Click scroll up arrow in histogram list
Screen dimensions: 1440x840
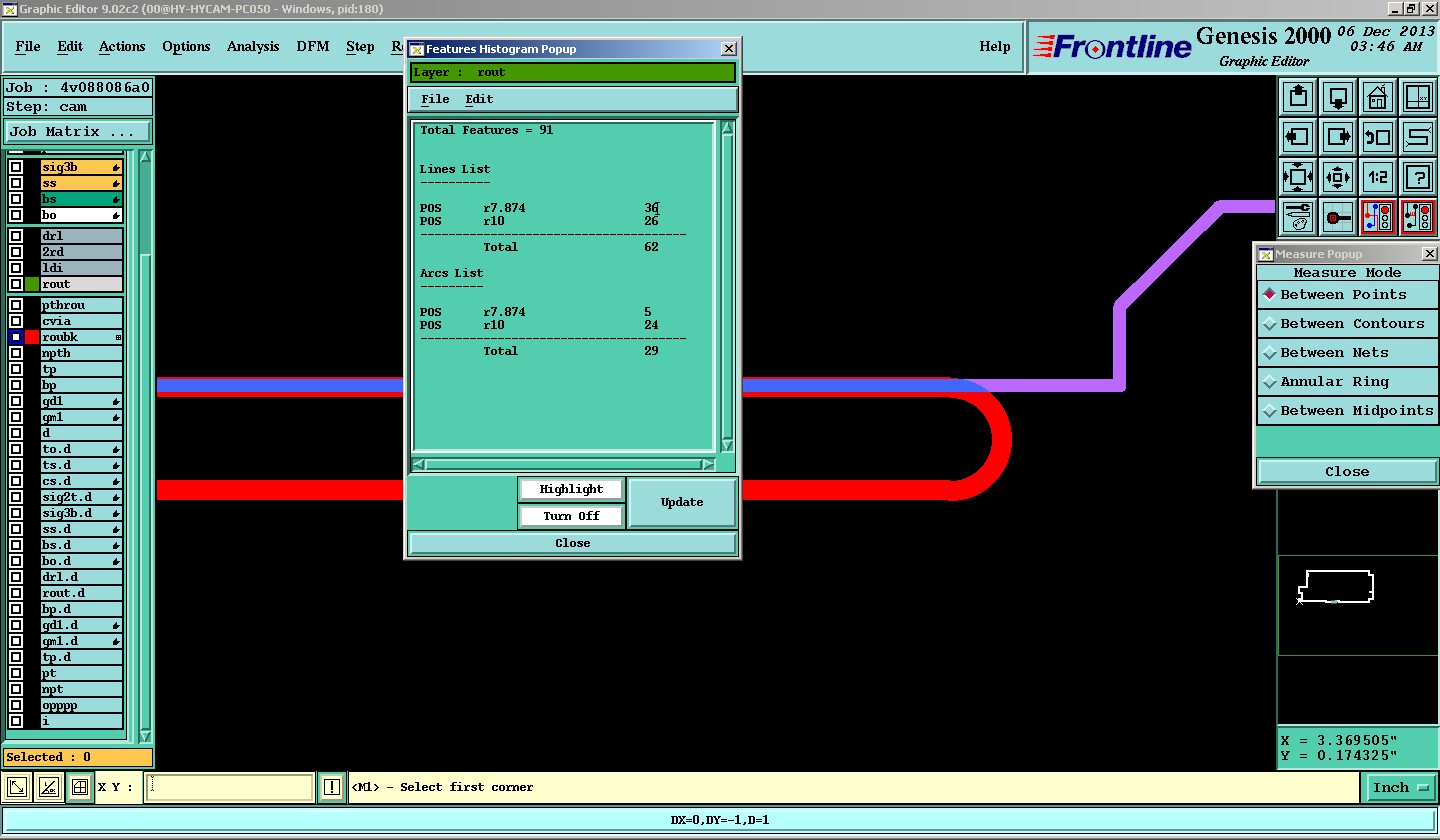(x=727, y=128)
